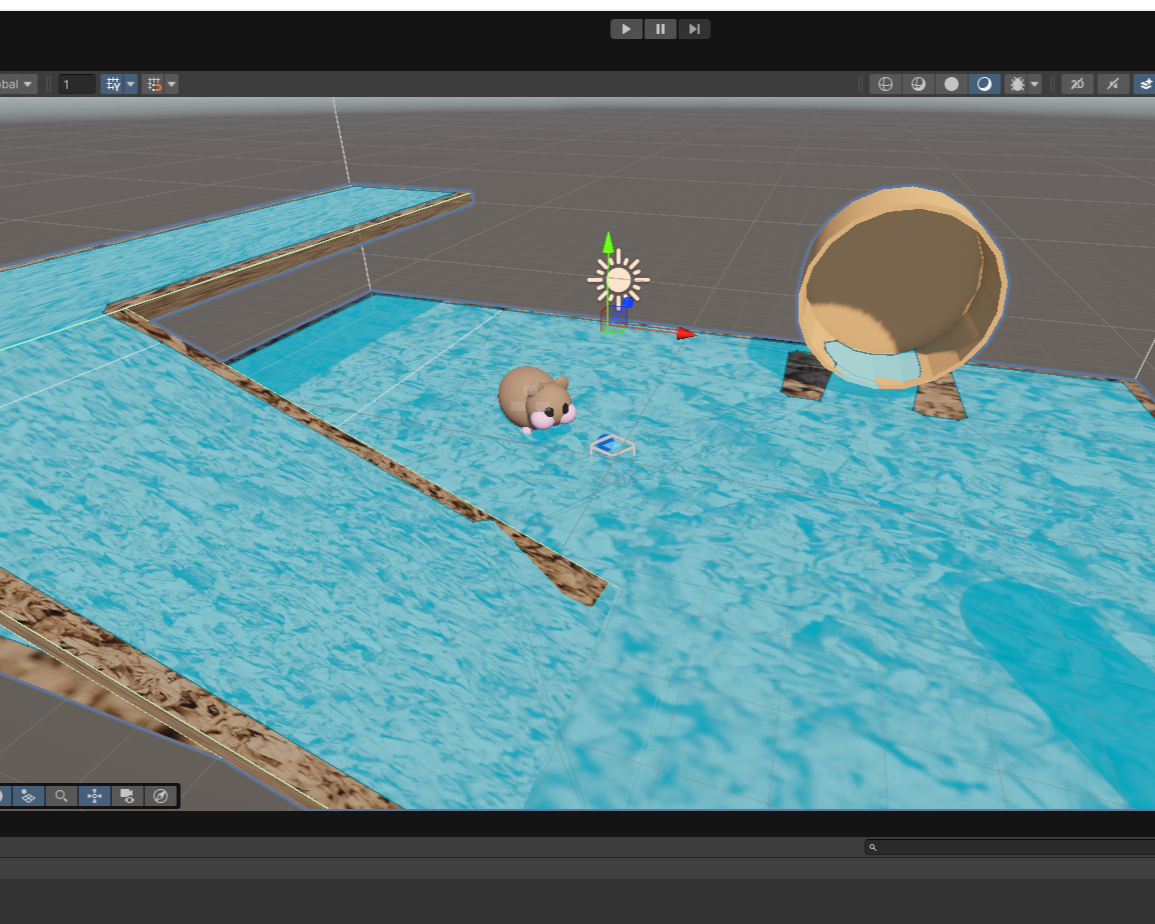Open debug draw mode dropdown arrow
The width and height of the screenshot is (1155, 924).
coord(1035,84)
